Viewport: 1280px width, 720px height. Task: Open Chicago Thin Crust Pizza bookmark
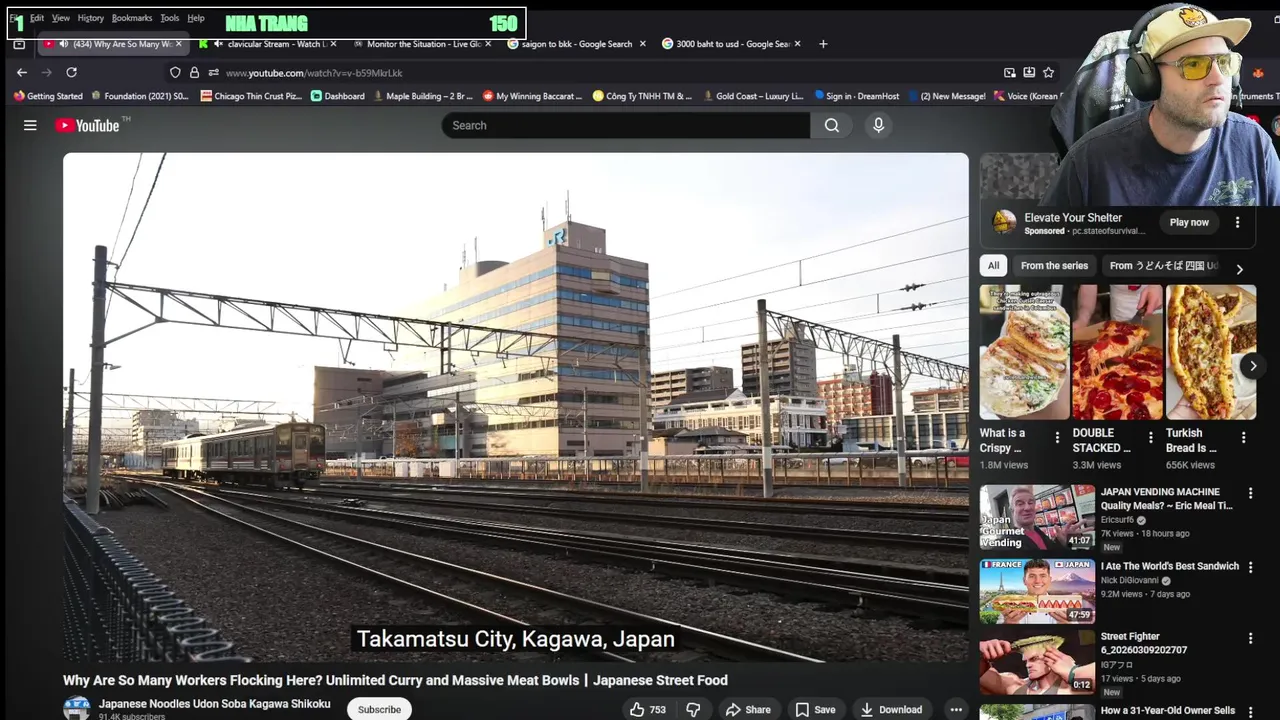[251, 96]
